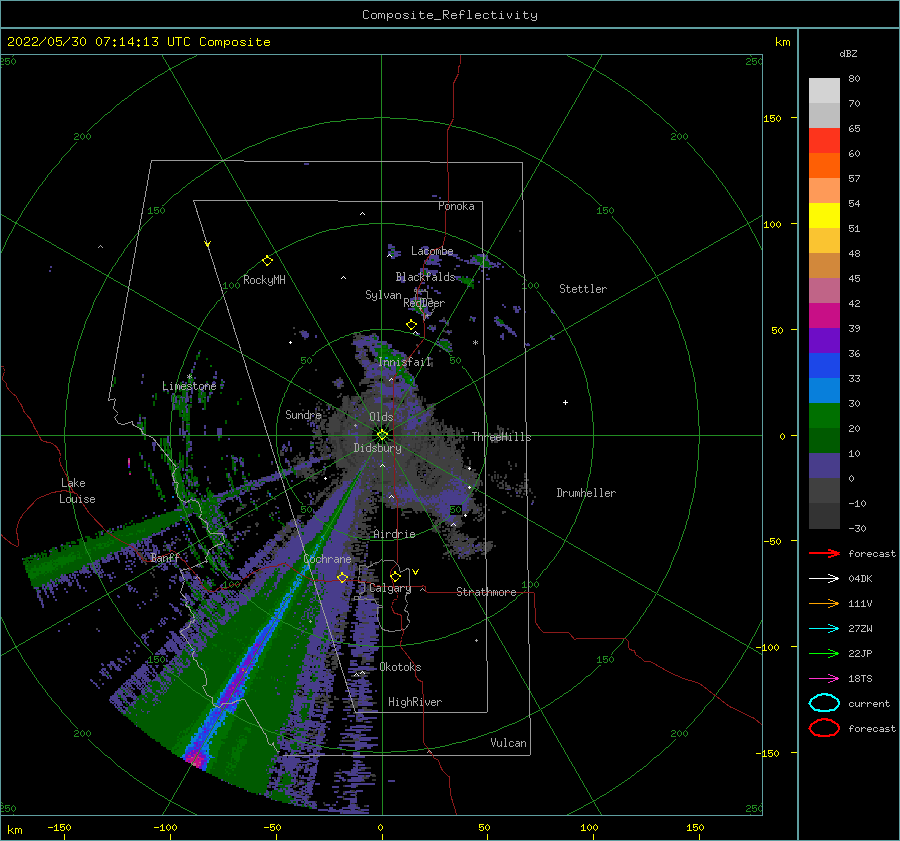Click the 'current' legend label
Viewport: 900px width, 841px height.
(x=869, y=703)
